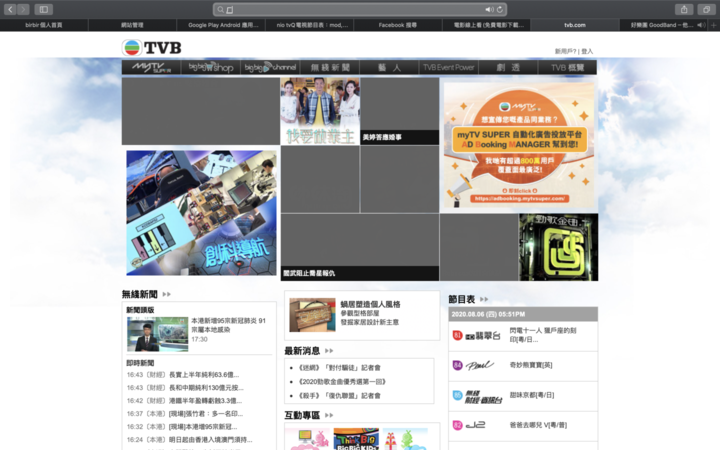Open the myTV SUPER AD Booking Manager banner
The image size is (720, 450).
pyautogui.click(x=519, y=145)
